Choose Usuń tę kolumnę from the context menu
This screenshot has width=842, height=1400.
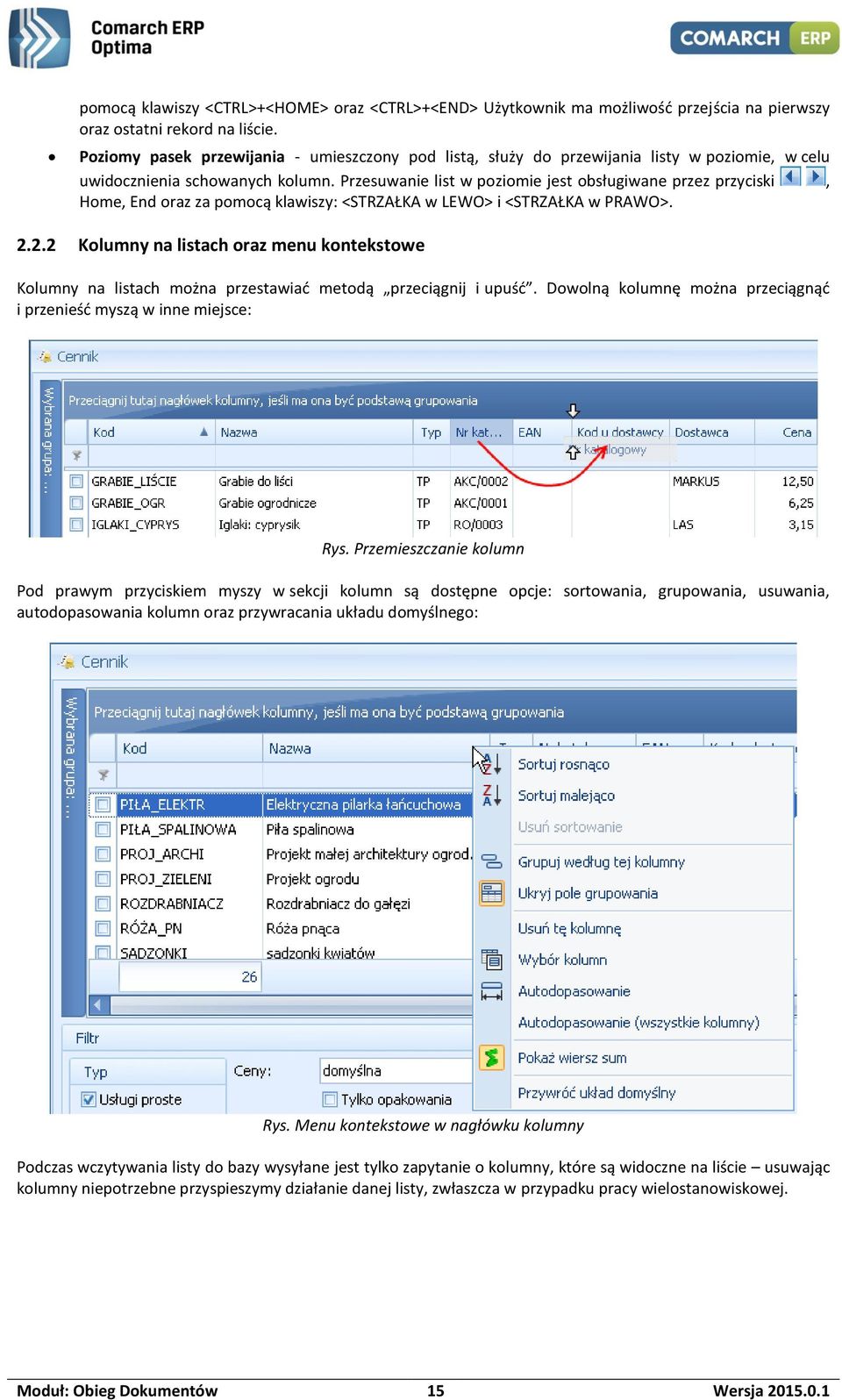coord(569,928)
